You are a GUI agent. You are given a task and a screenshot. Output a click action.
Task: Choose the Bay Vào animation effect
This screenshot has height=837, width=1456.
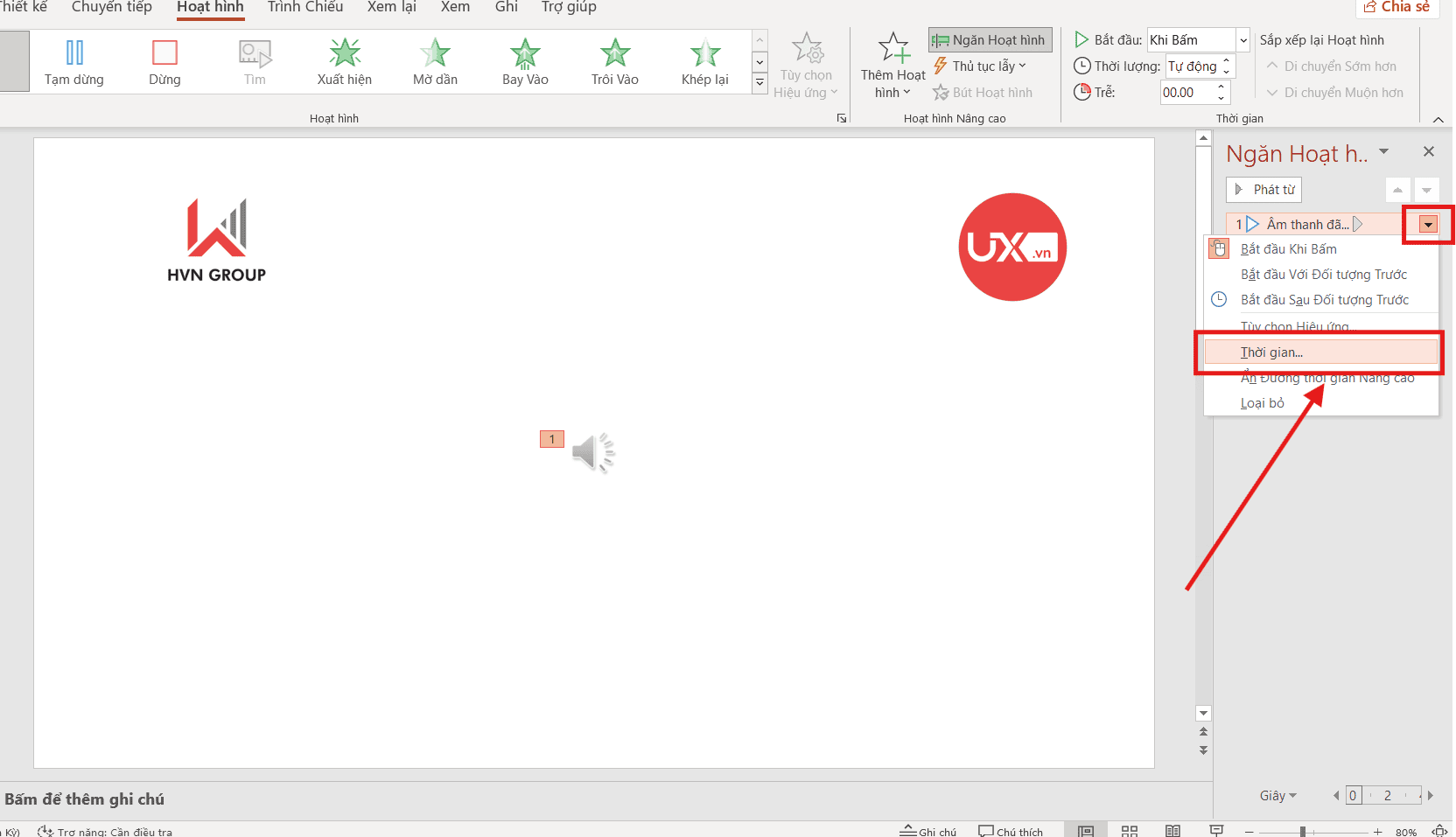tap(525, 61)
